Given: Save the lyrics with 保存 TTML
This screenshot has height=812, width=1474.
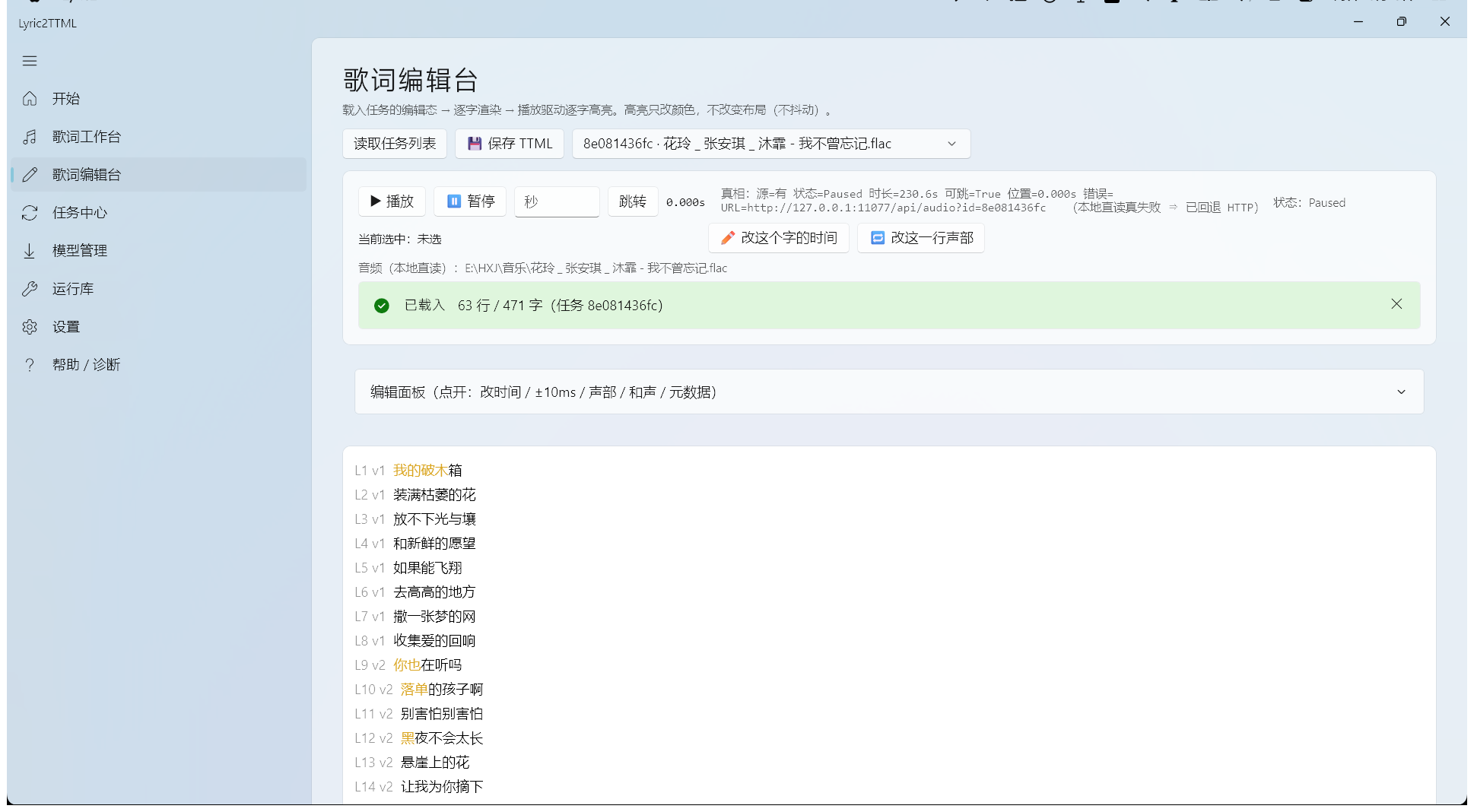Looking at the screenshot, I should tap(510, 144).
